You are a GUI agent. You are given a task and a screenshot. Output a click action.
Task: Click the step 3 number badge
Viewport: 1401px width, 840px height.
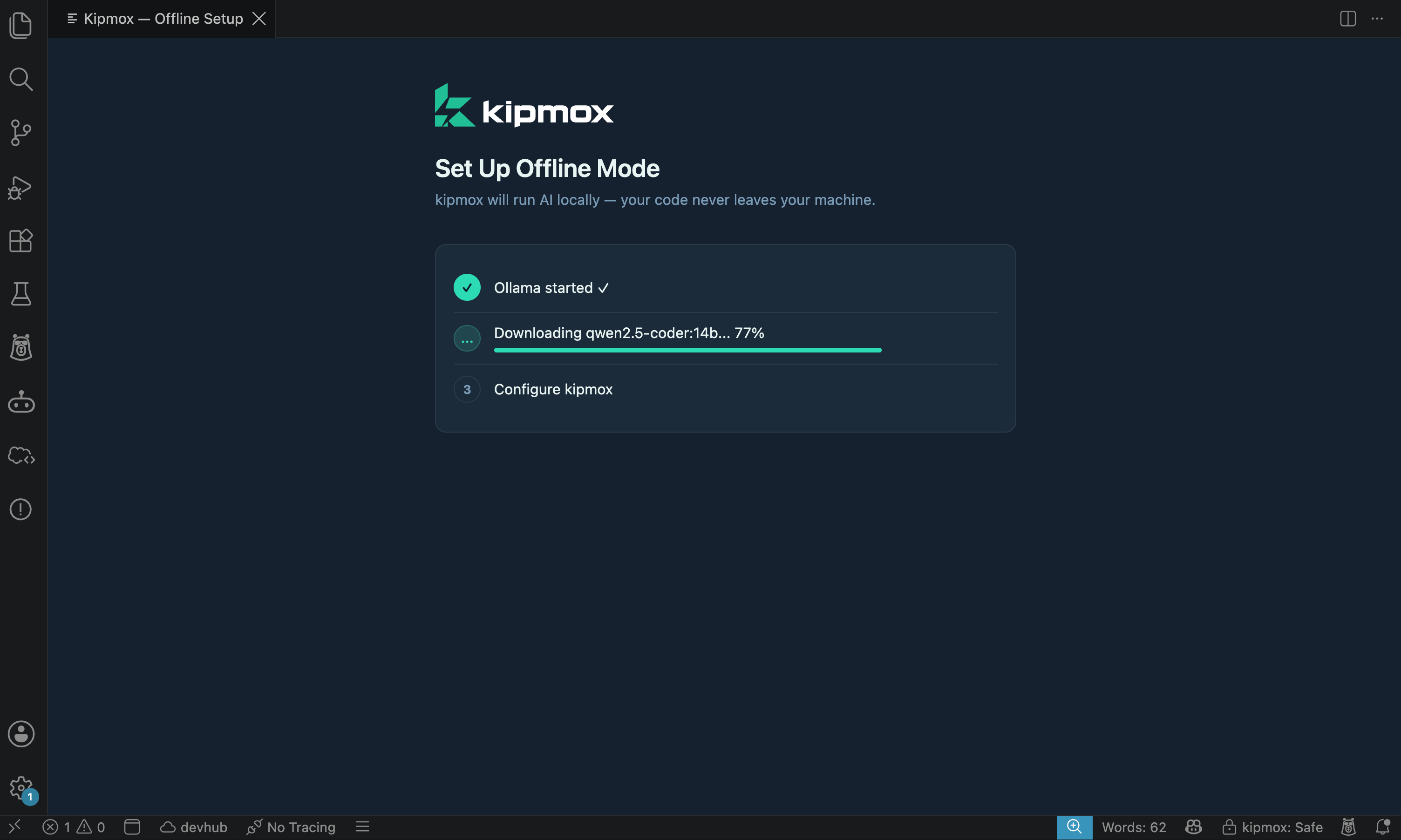pyautogui.click(x=467, y=389)
